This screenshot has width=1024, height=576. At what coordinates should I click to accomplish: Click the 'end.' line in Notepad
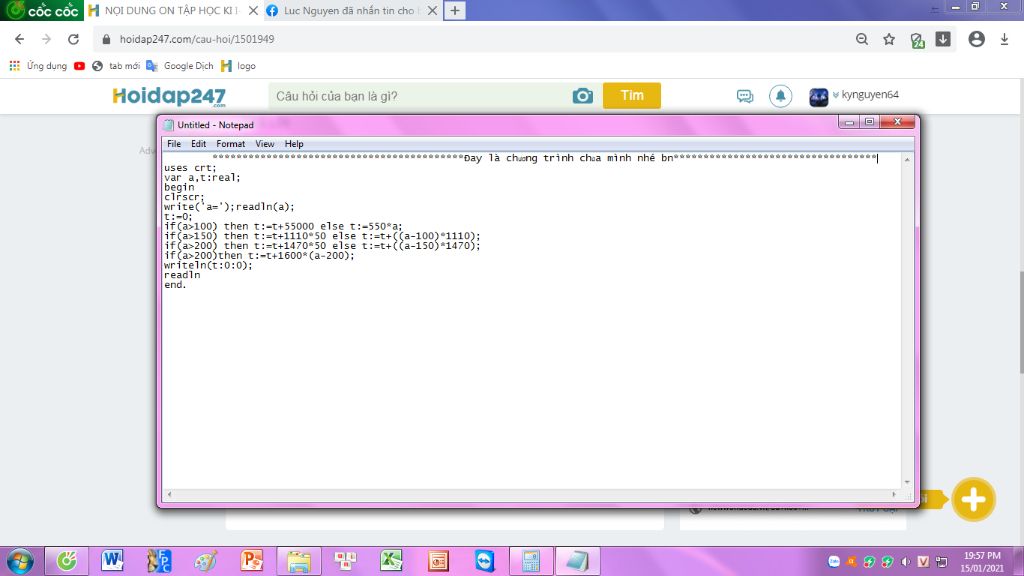pyautogui.click(x=175, y=285)
